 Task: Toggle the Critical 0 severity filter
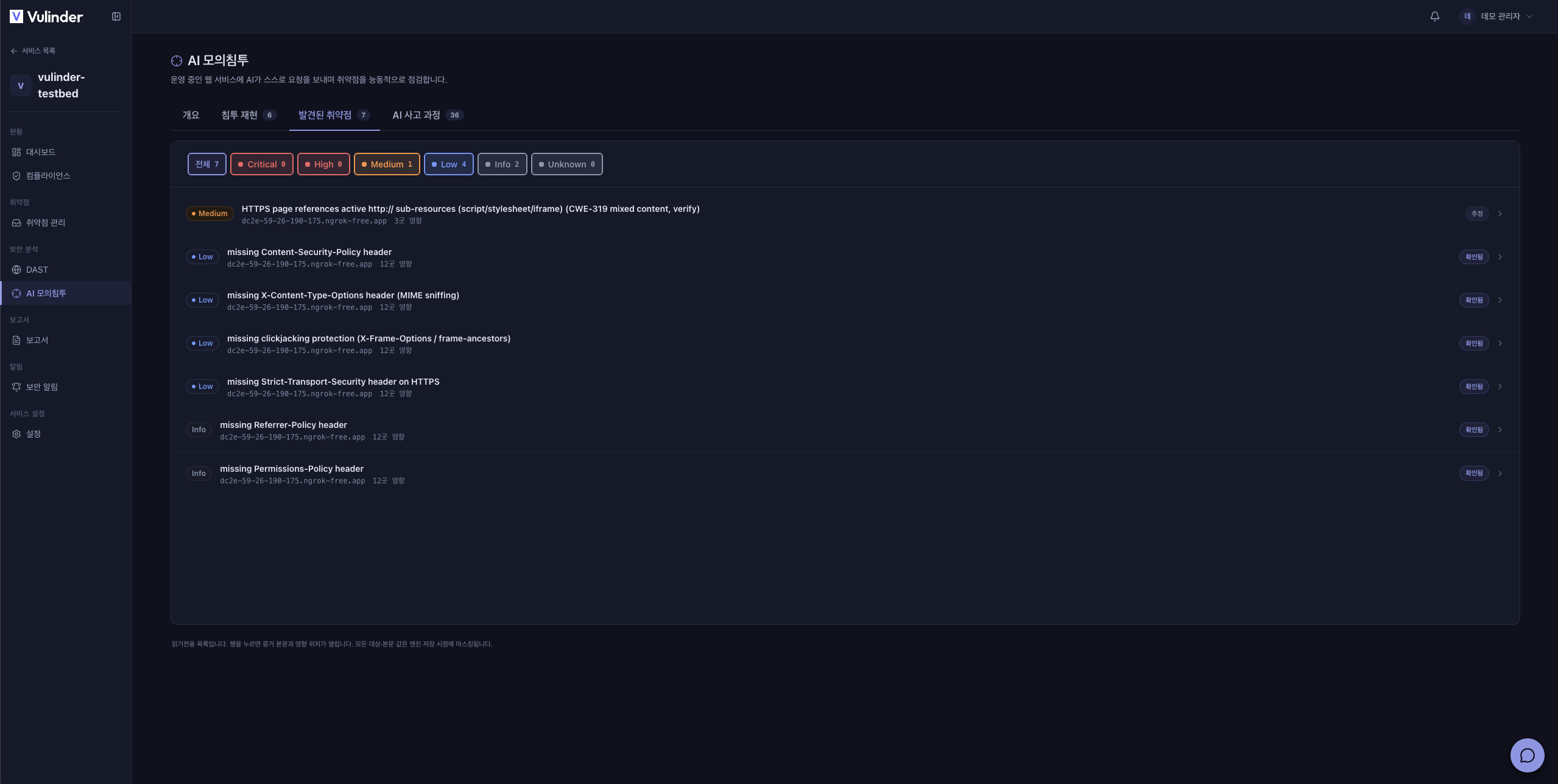coord(262,164)
